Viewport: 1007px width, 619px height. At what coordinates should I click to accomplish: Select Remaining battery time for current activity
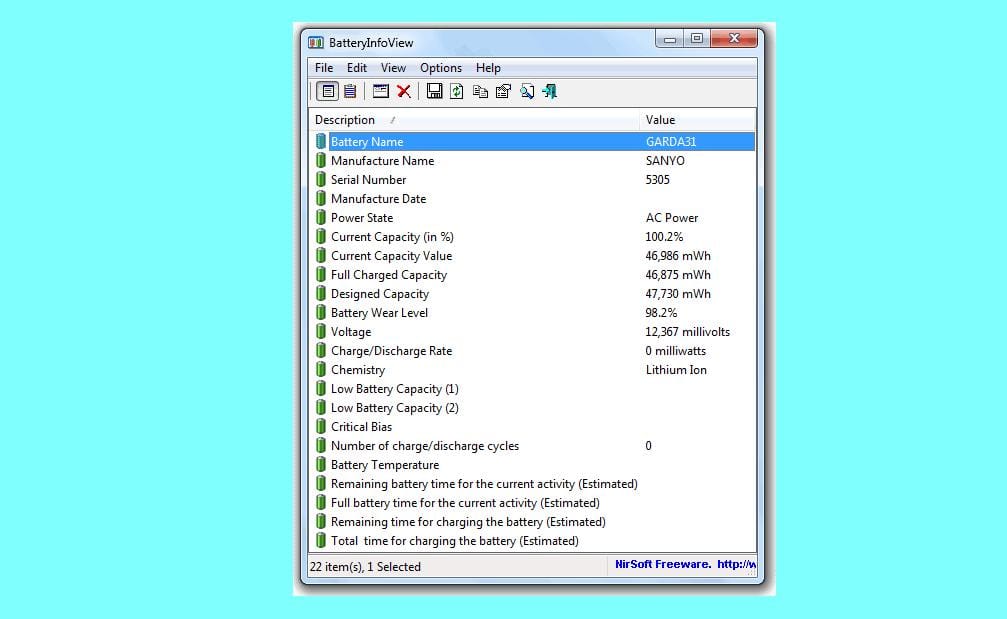coord(532,484)
